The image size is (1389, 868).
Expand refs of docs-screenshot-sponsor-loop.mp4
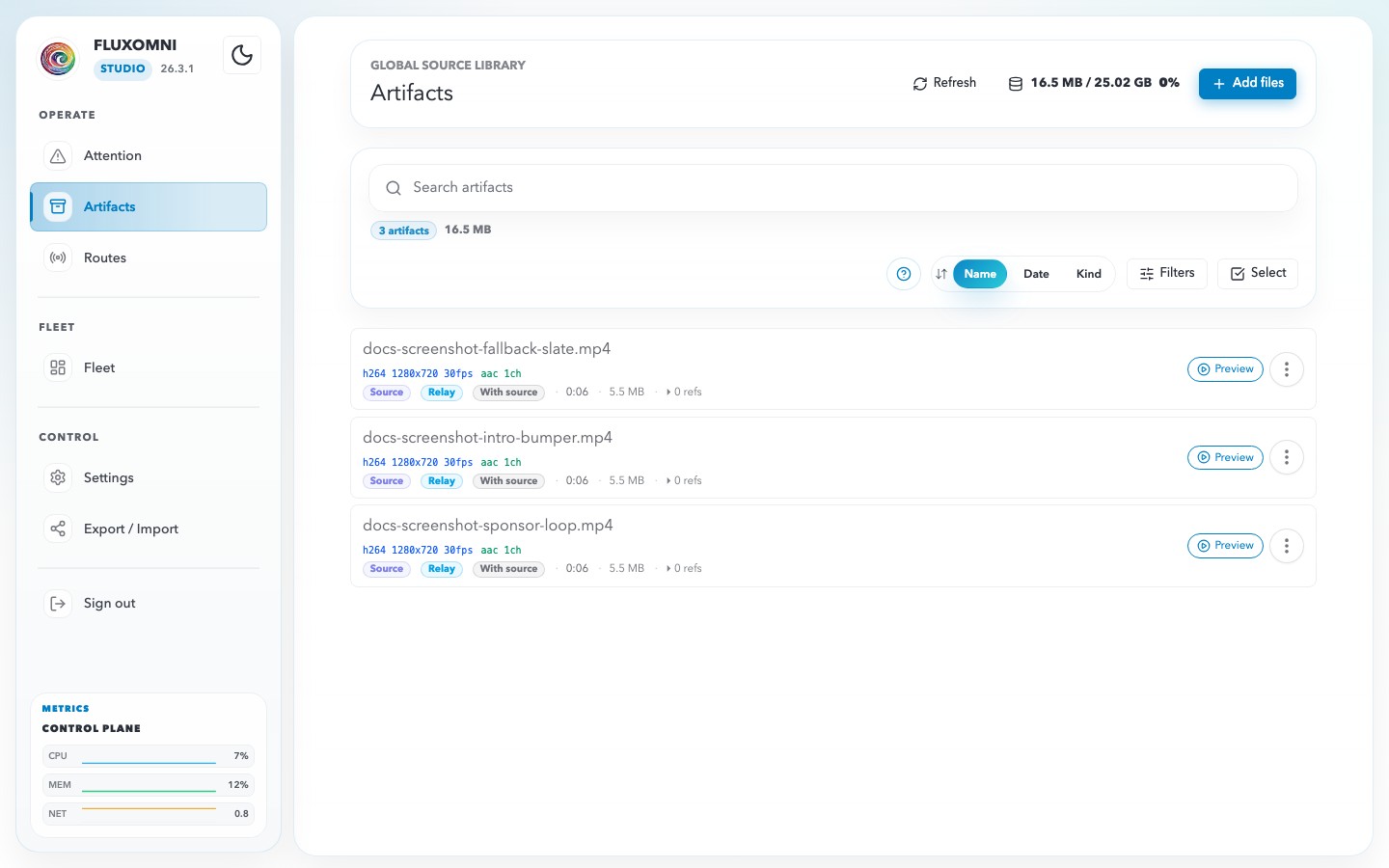[684, 569]
